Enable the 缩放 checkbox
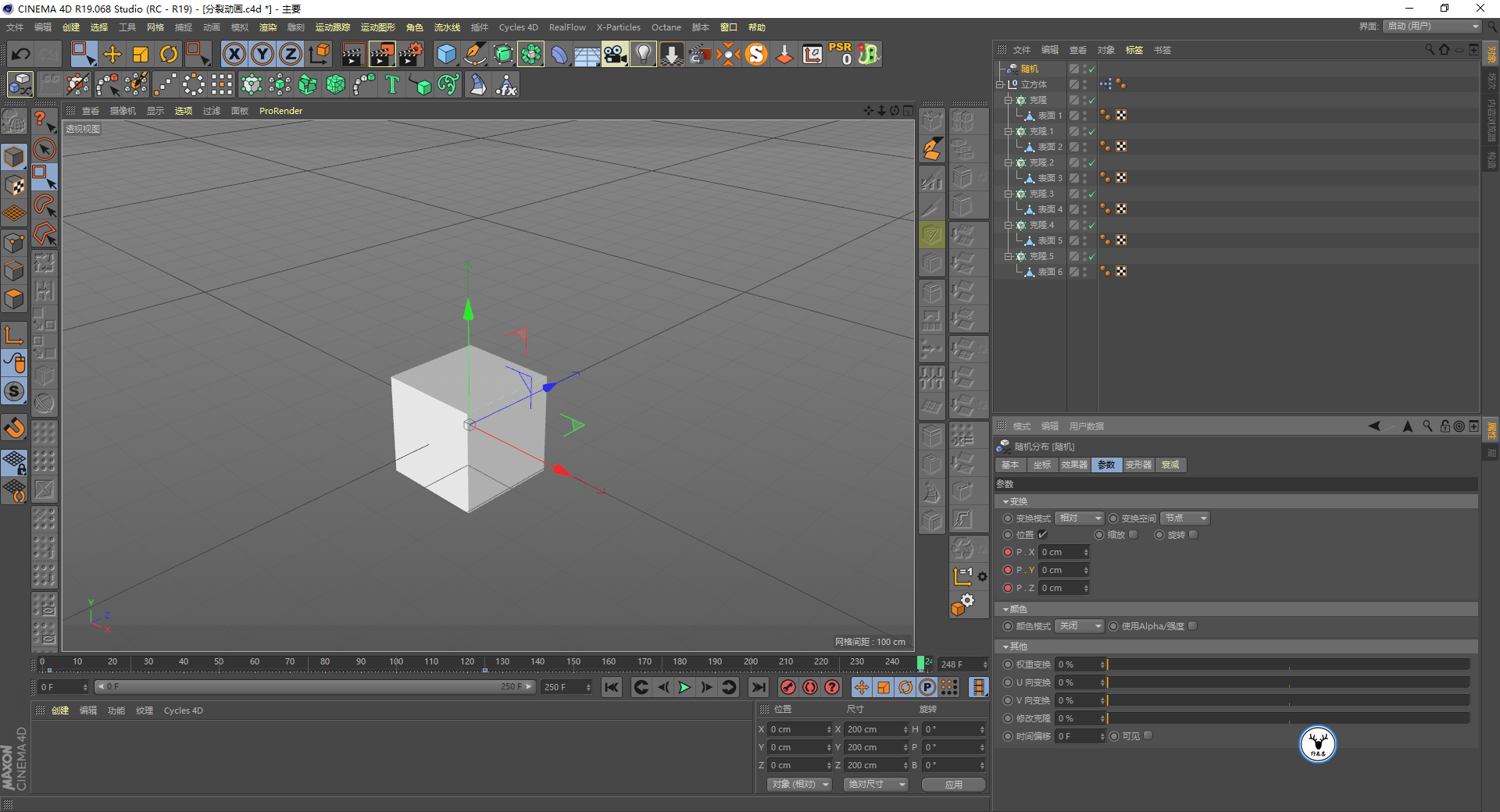The height and width of the screenshot is (812, 1500). 1134,535
